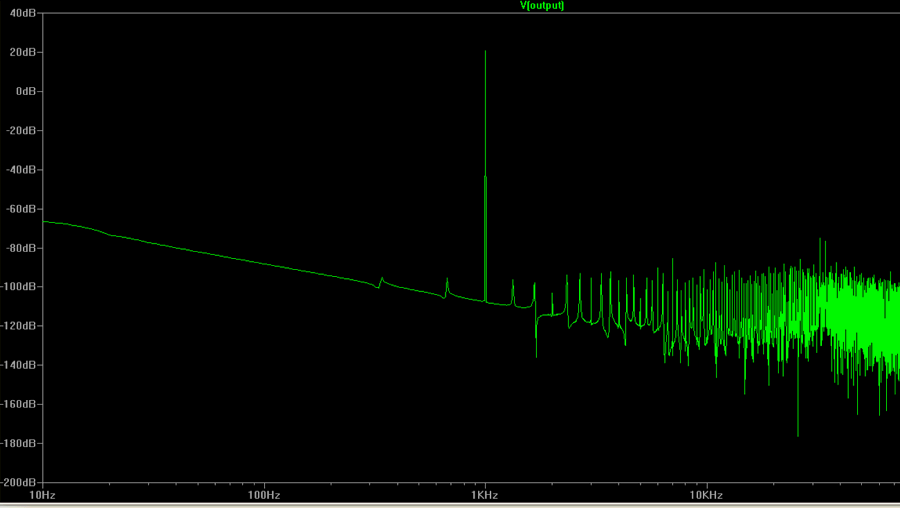Click the 1KHz frequency axis label

tap(485, 495)
